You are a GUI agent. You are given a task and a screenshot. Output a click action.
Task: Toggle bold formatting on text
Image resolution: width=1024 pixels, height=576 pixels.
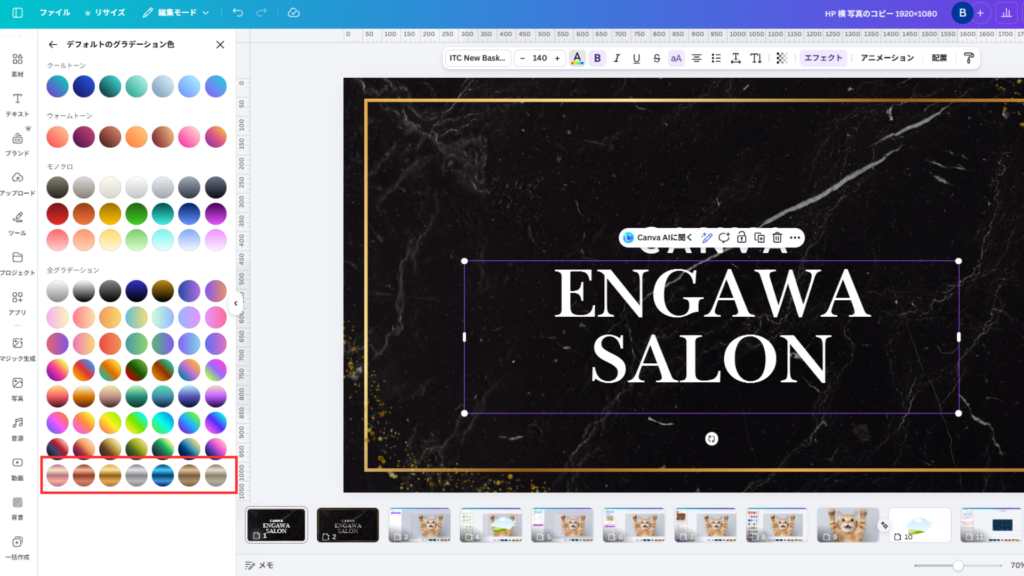[598, 58]
